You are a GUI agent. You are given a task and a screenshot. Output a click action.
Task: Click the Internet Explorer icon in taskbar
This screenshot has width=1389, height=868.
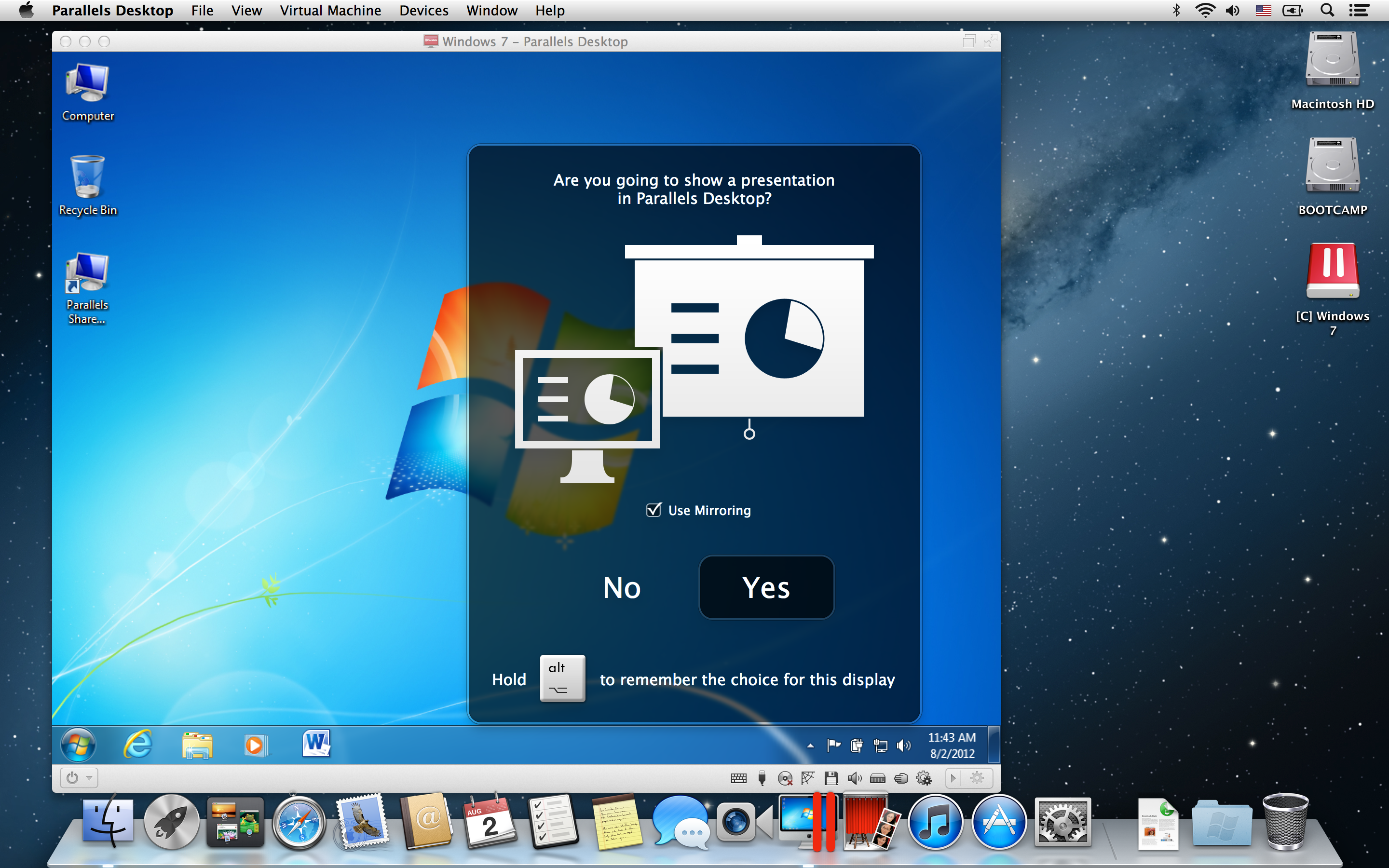click(x=138, y=744)
